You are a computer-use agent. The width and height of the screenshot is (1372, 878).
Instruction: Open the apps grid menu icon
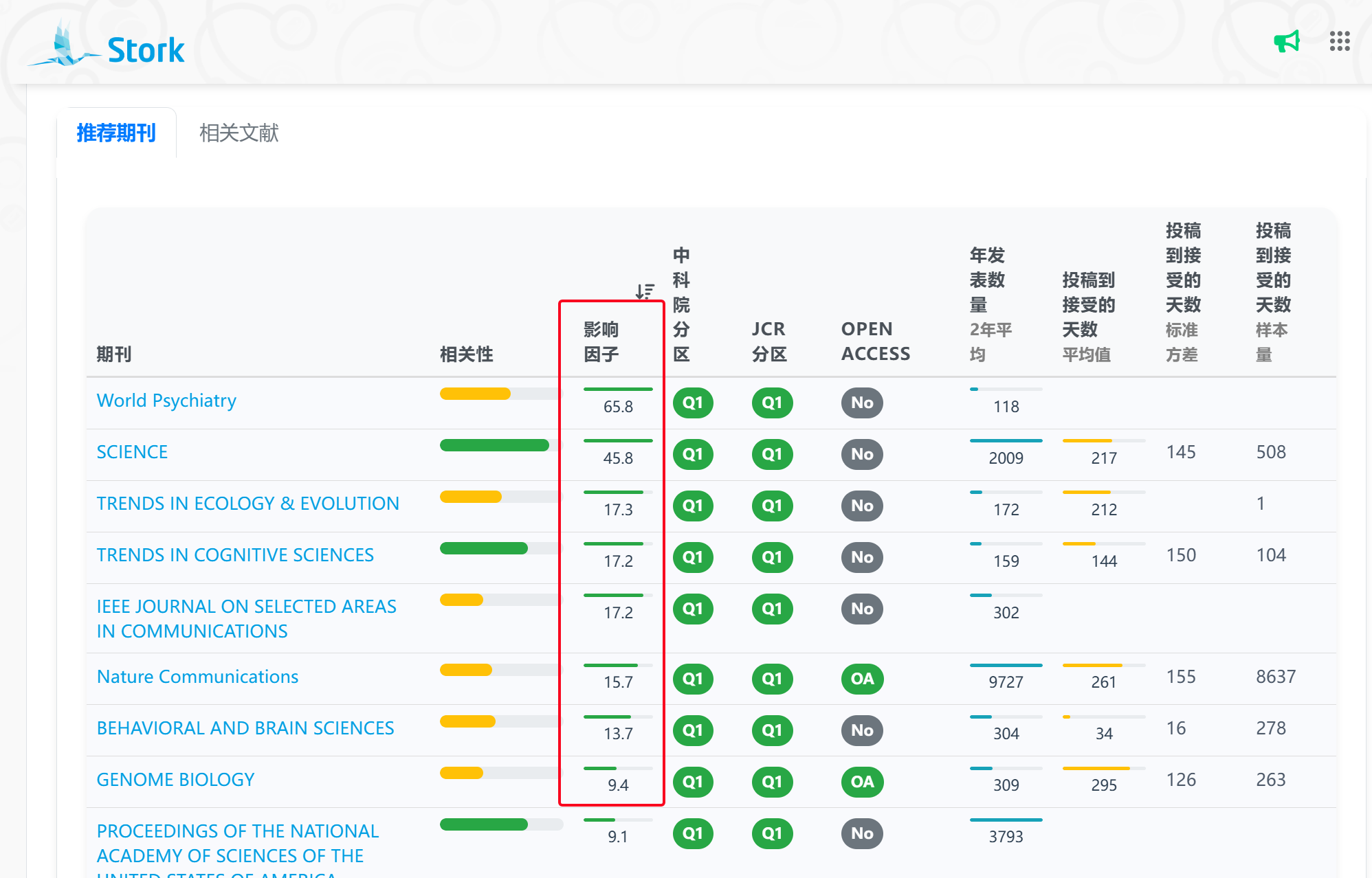[1339, 41]
